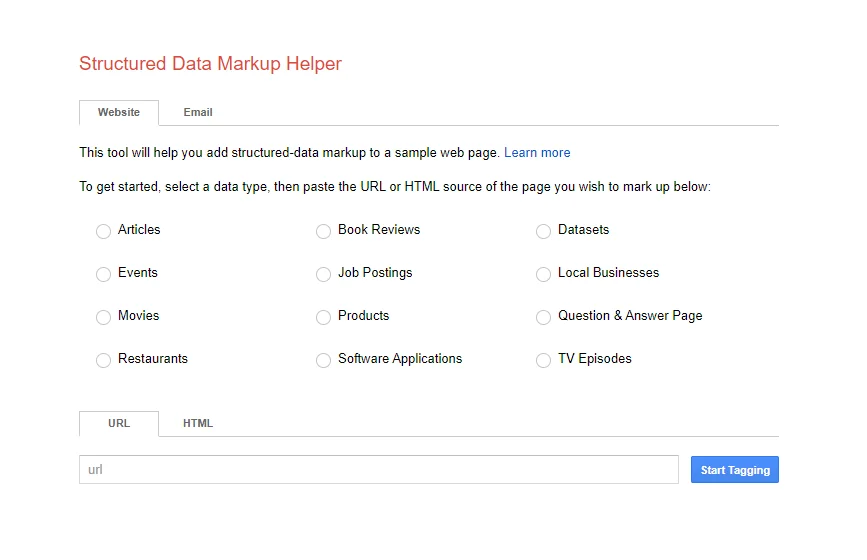The image size is (867, 560).
Task: Focus the url text input field
Action: click(378, 470)
